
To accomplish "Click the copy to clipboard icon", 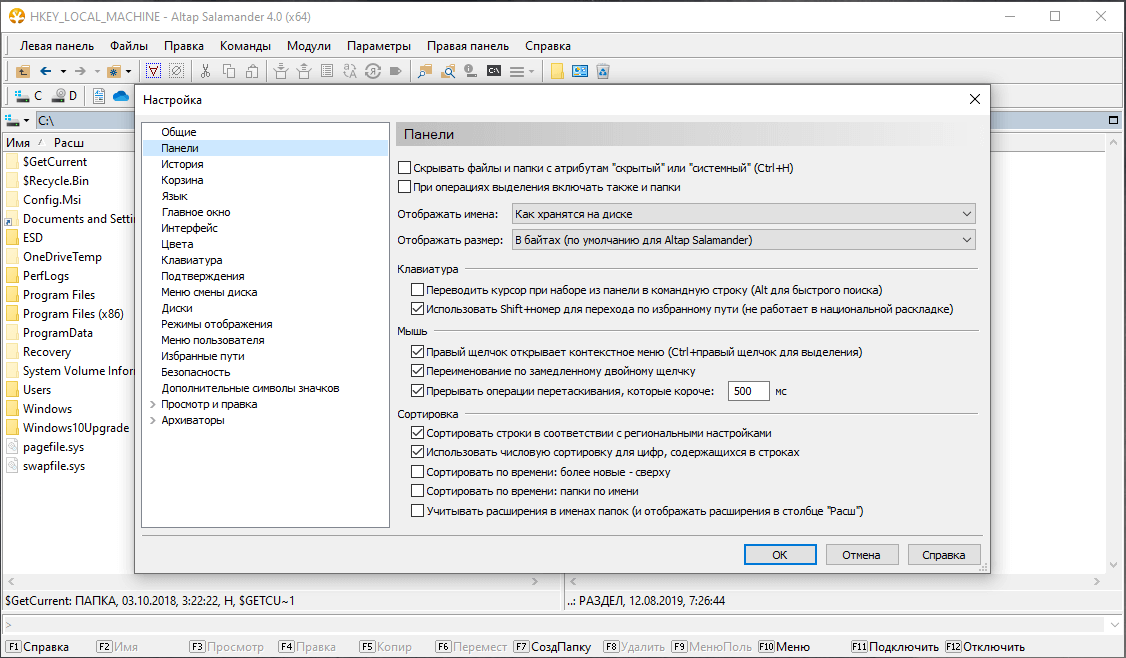I will (x=229, y=71).
